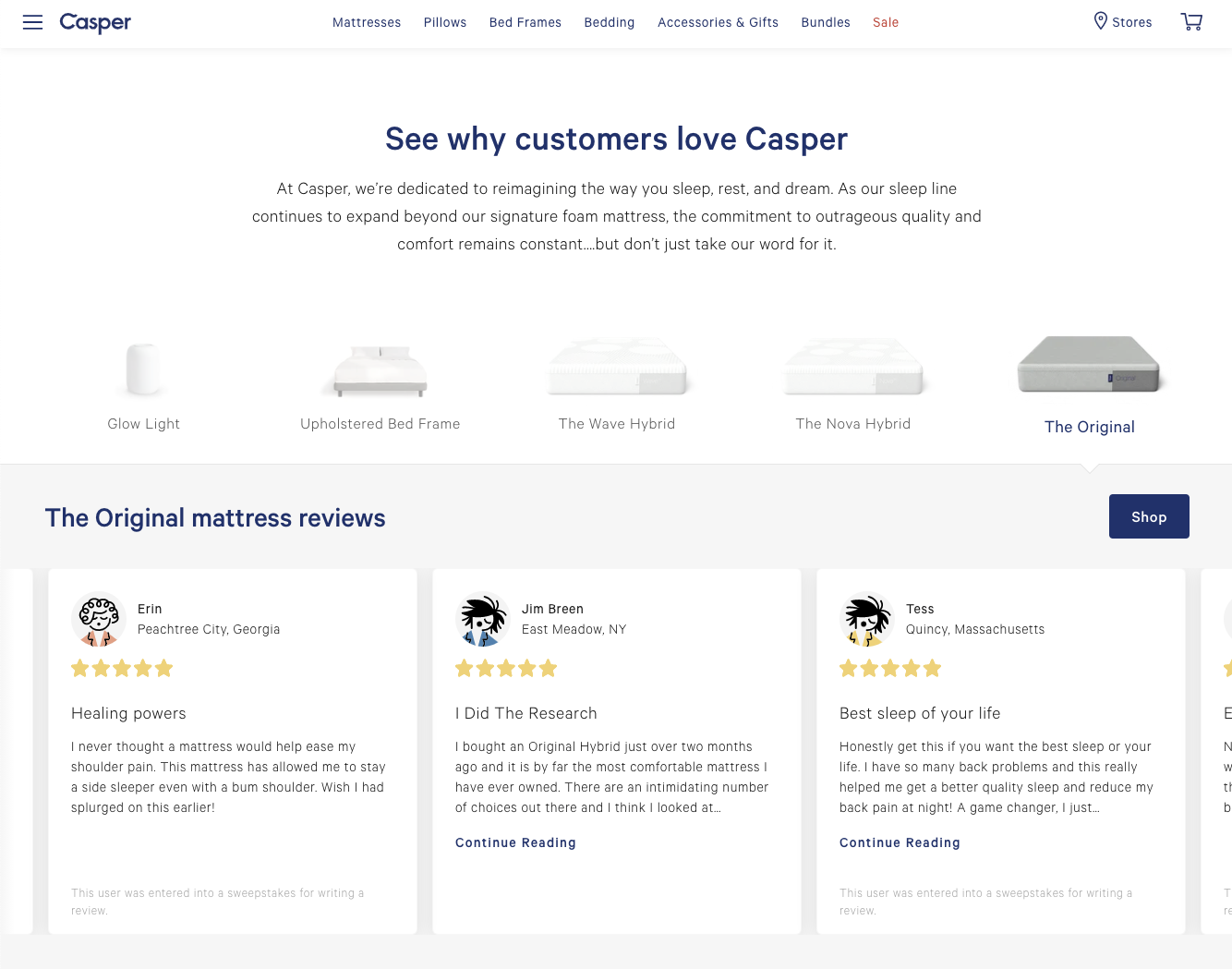
Task: Select the Upholstered Bed Frame image
Action: point(380,371)
